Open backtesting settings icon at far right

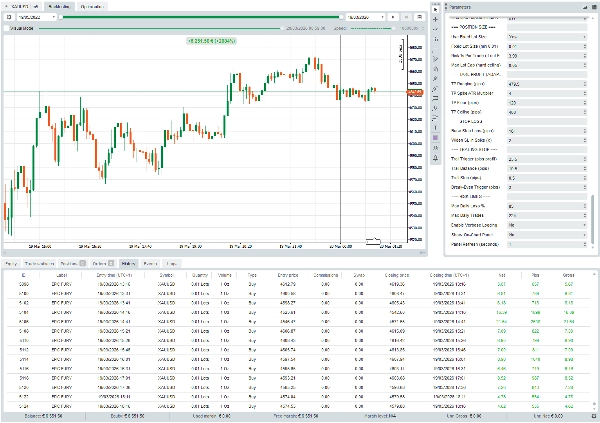pos(421,17)
